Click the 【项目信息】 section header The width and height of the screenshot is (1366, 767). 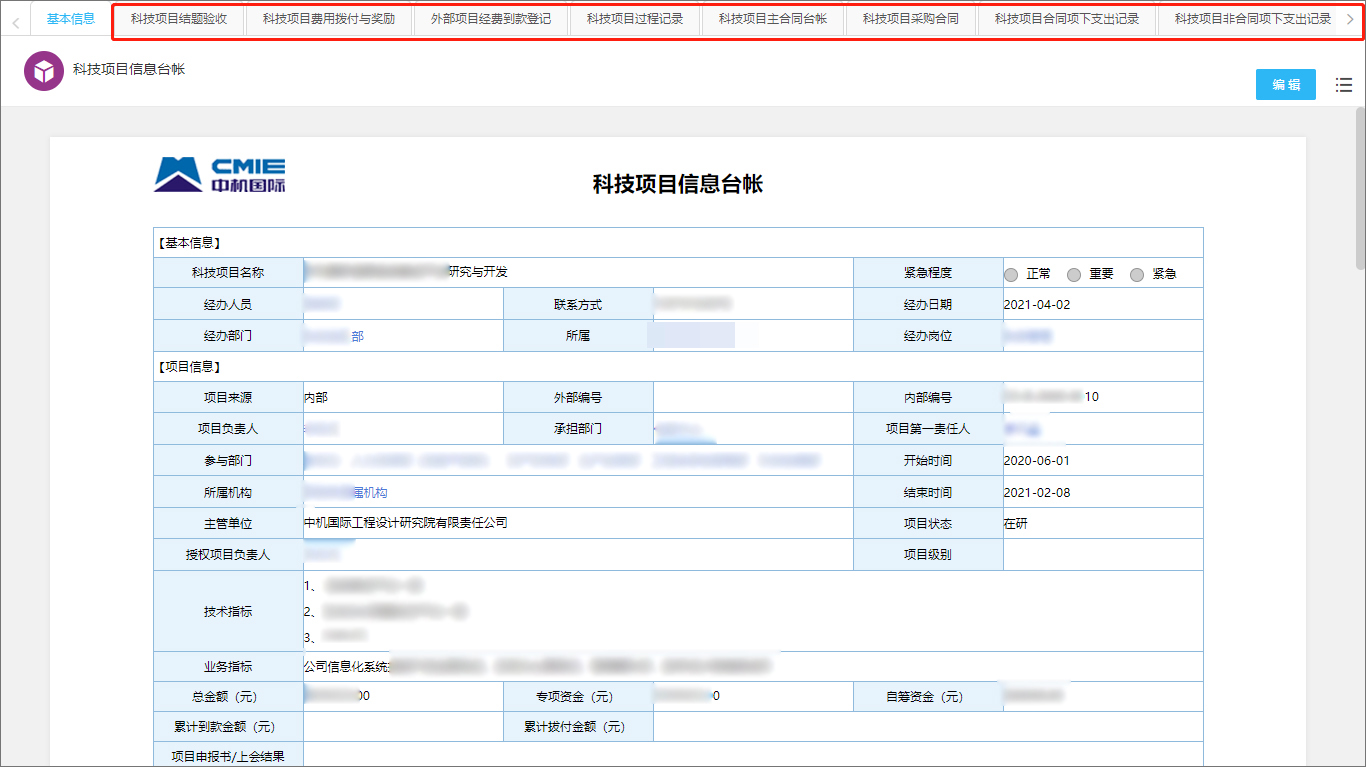pos(189,367)
